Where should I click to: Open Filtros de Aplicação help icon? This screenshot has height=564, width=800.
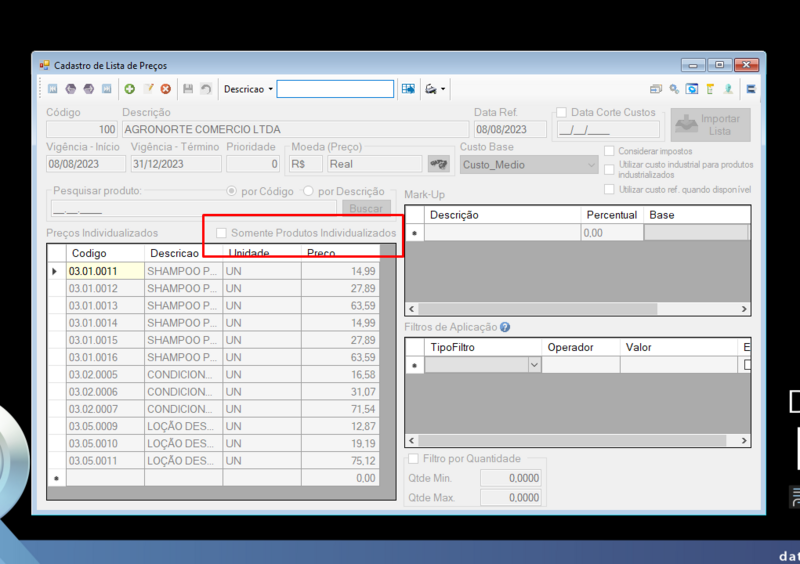pyautogui.click(x=505, y=327)
